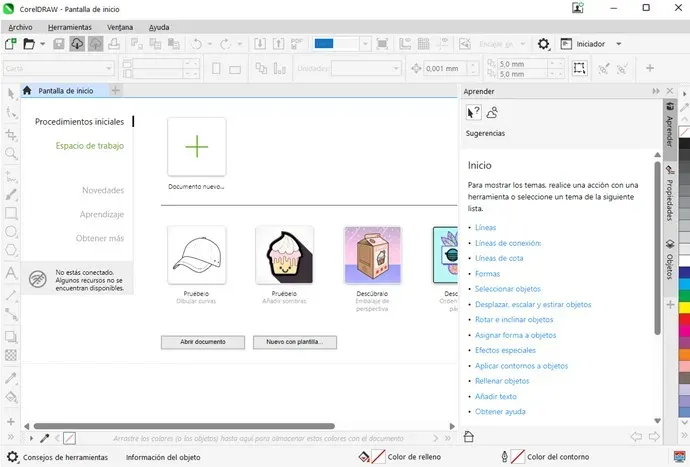Image resolution: width=690 pixels, height=467 pixels.
Task: Switch to Pantalla de inicio tab
Action: [x=64, y=91]
